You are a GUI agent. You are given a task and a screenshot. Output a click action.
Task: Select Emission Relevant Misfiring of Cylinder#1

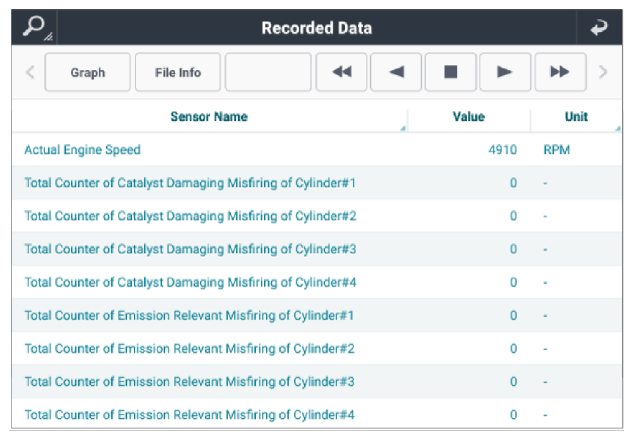pos(317,315)
